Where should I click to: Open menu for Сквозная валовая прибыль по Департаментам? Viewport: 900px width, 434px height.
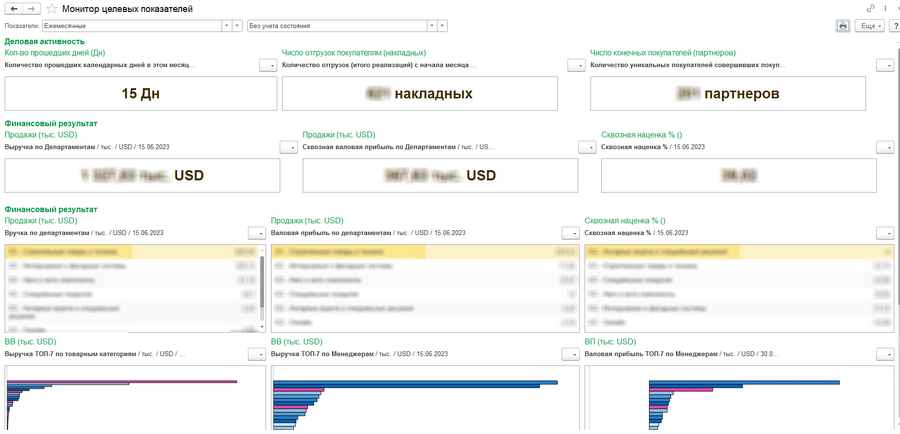pos(587,148)
